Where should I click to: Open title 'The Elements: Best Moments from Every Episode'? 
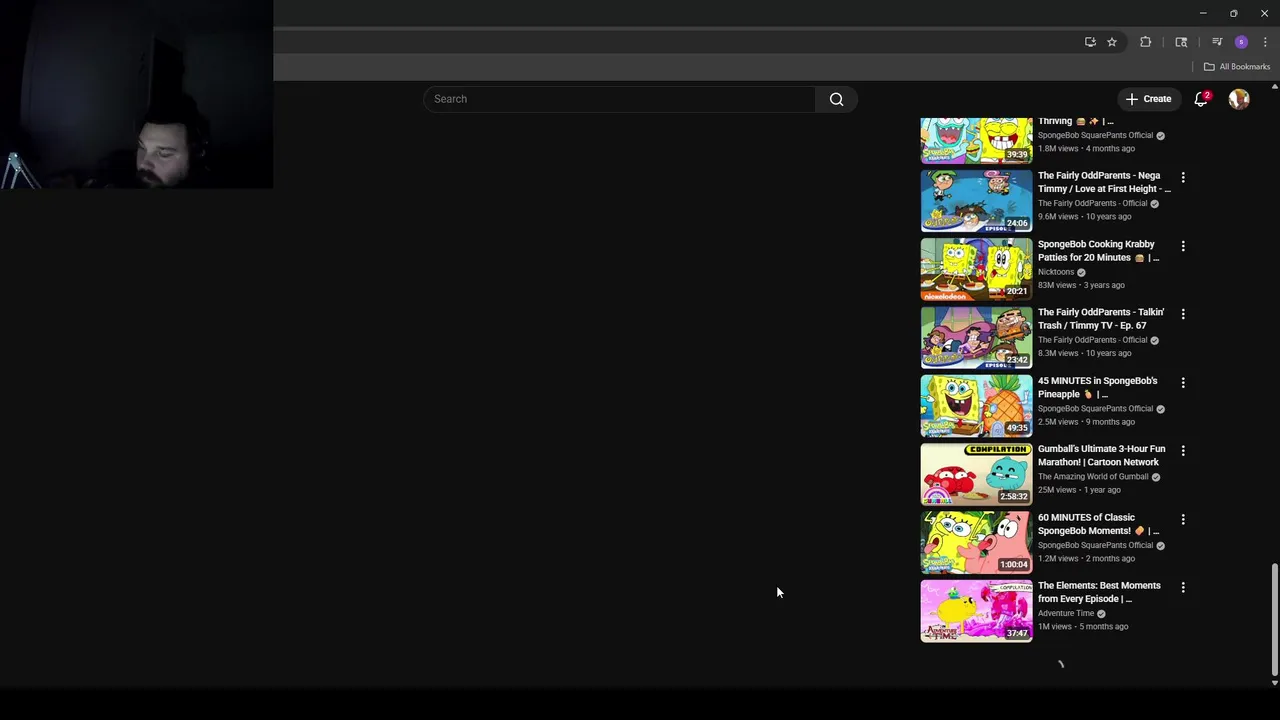coord(1099,592)
